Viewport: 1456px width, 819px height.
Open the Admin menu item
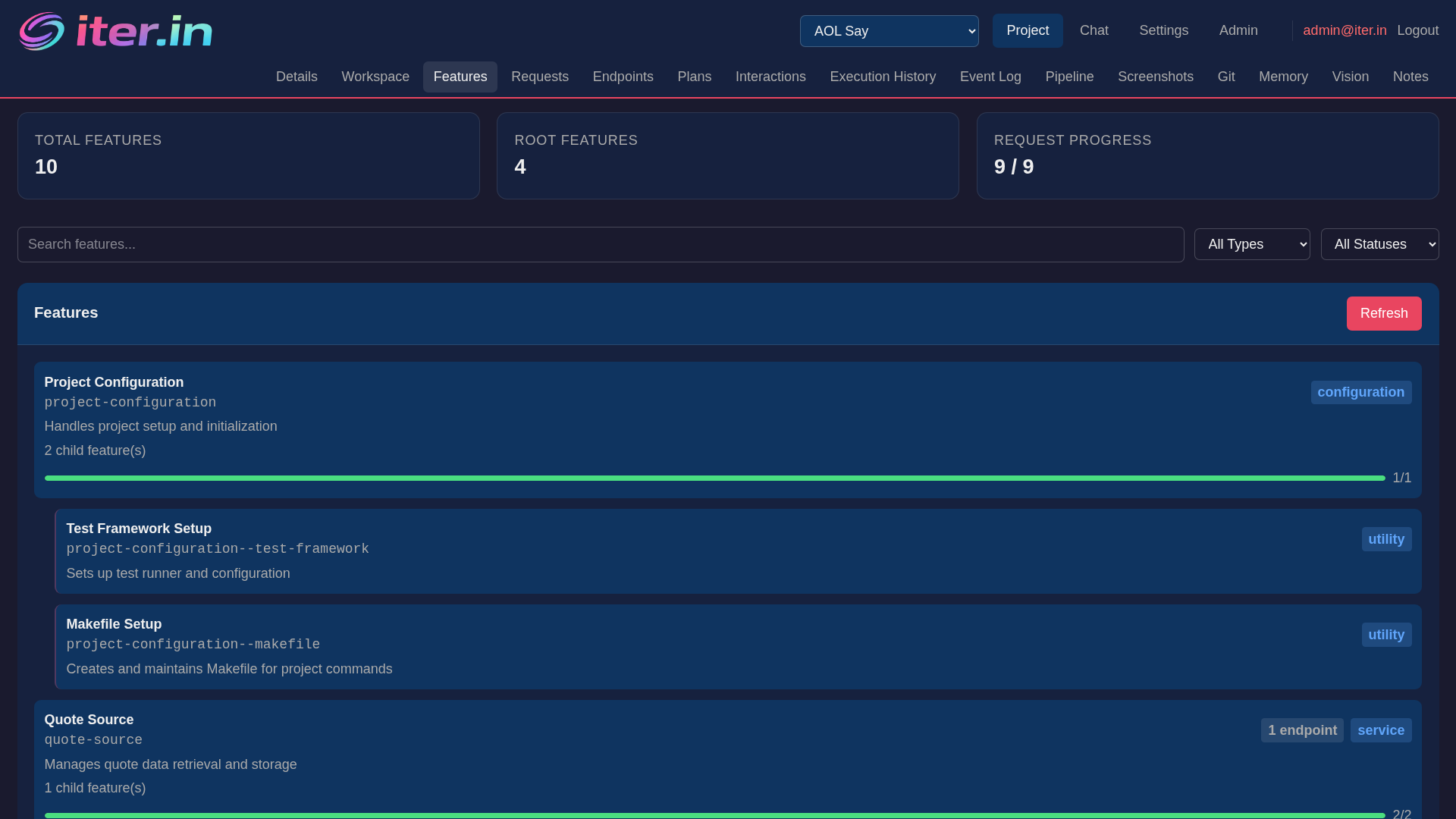(x=1238, y=30)
